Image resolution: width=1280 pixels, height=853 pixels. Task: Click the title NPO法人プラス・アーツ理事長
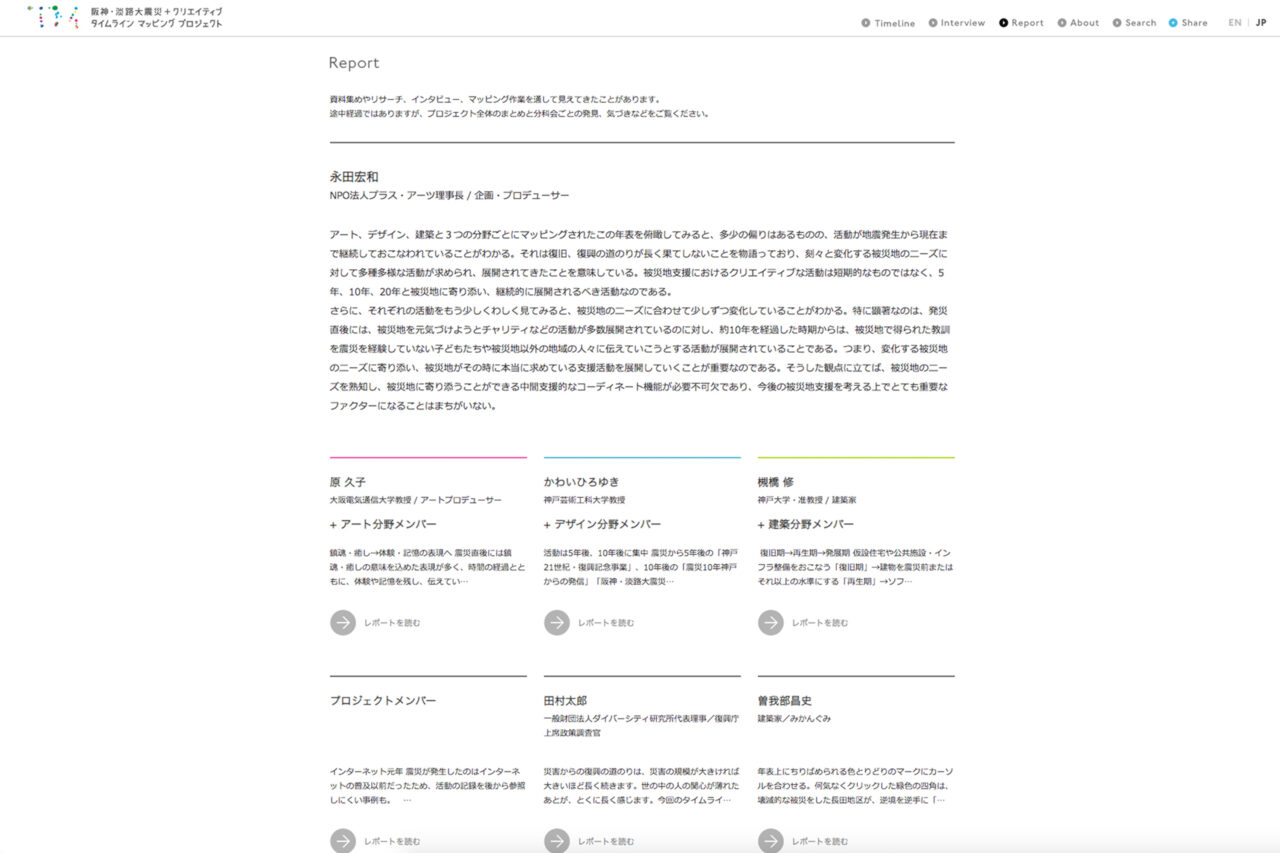[396, 196]
